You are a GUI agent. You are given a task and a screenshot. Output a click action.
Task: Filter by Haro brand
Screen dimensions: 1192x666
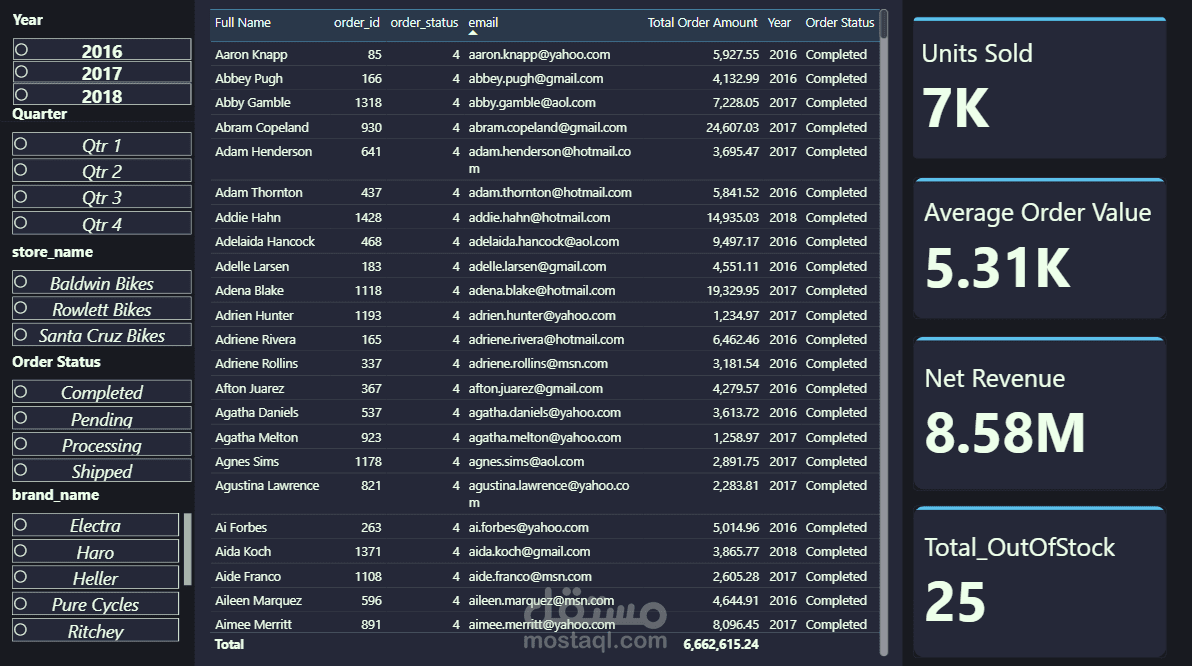(x=96, y=551)
